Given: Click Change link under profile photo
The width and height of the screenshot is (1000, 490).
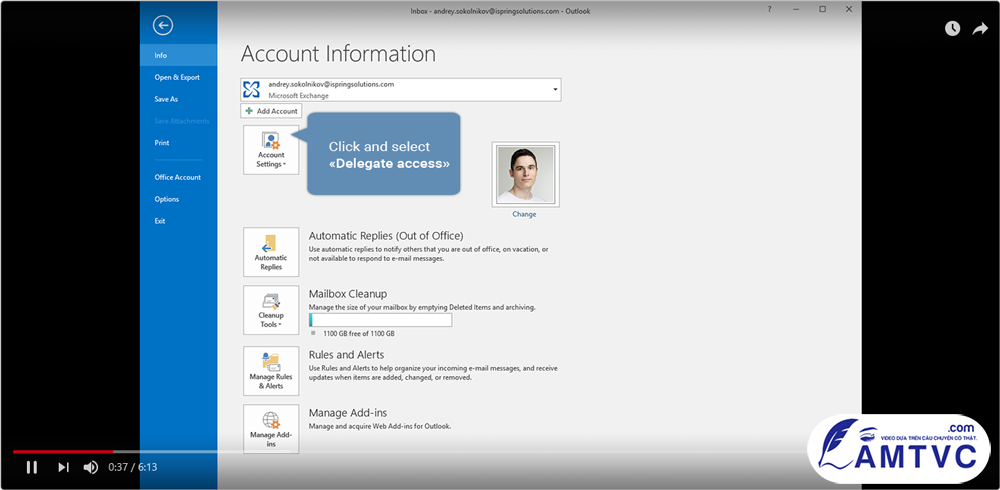Looking at the screenshot, I should [524, 214].
